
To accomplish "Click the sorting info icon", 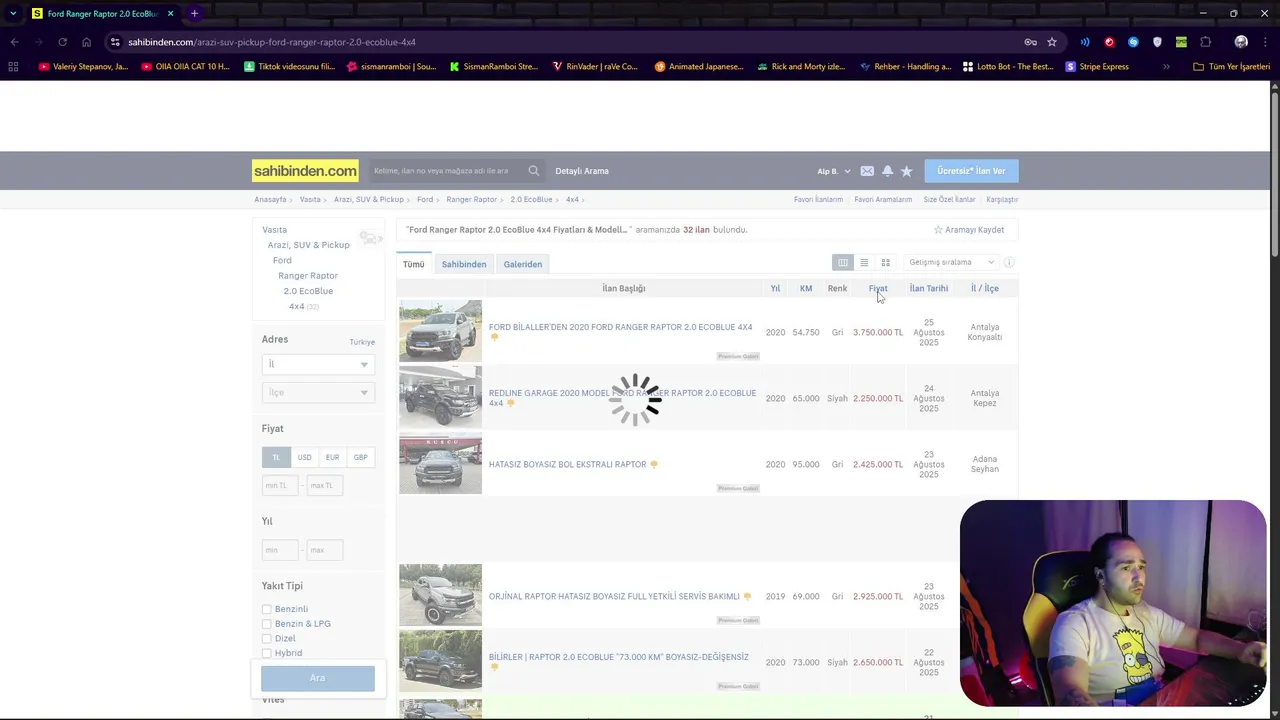I will point(1009,262).
